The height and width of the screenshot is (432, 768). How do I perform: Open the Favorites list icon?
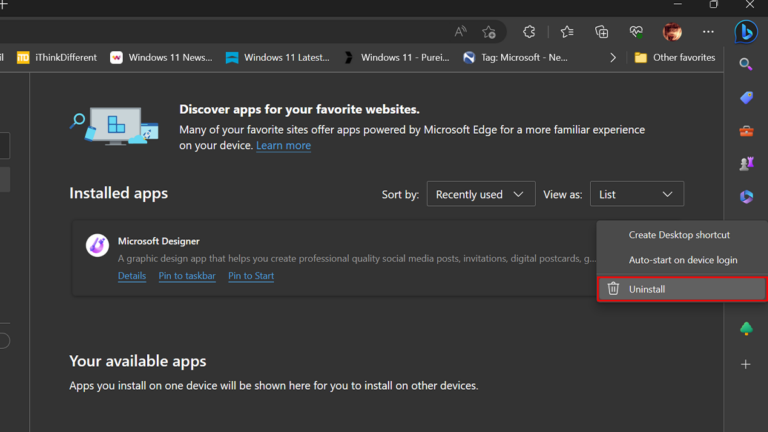click(x=567, y=32)
